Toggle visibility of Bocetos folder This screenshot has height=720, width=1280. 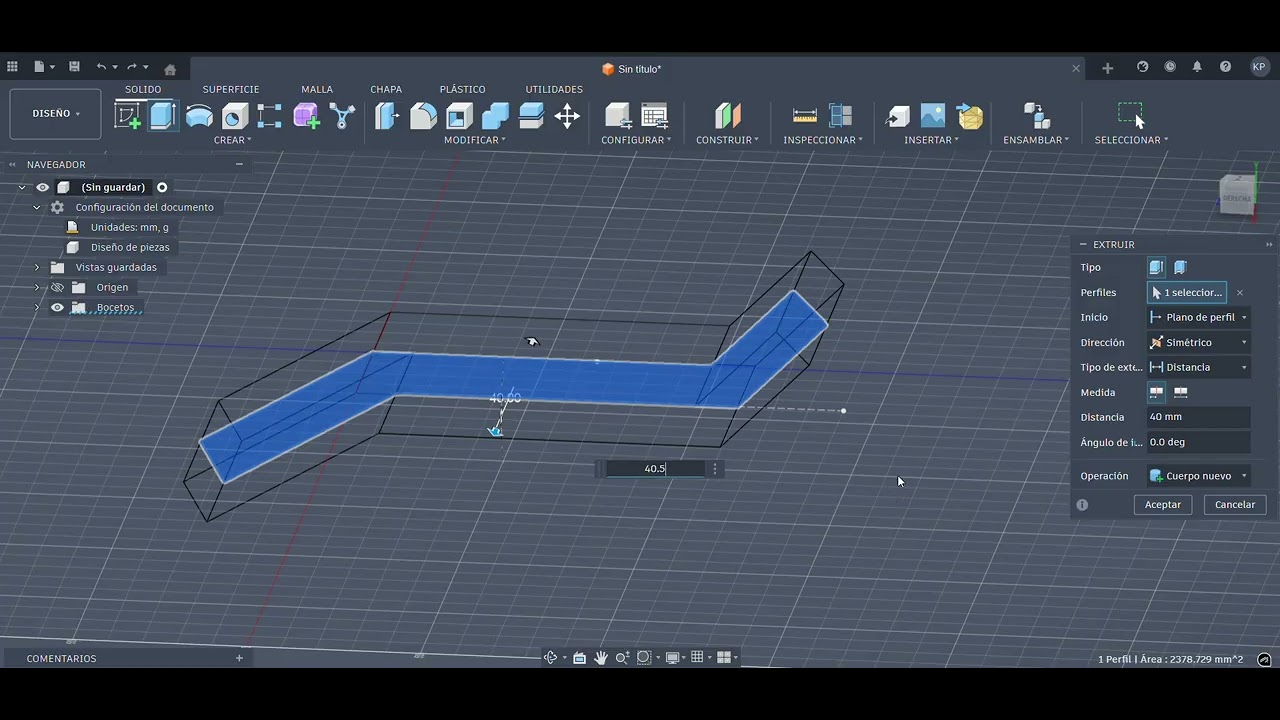click(x=57, y=307)
